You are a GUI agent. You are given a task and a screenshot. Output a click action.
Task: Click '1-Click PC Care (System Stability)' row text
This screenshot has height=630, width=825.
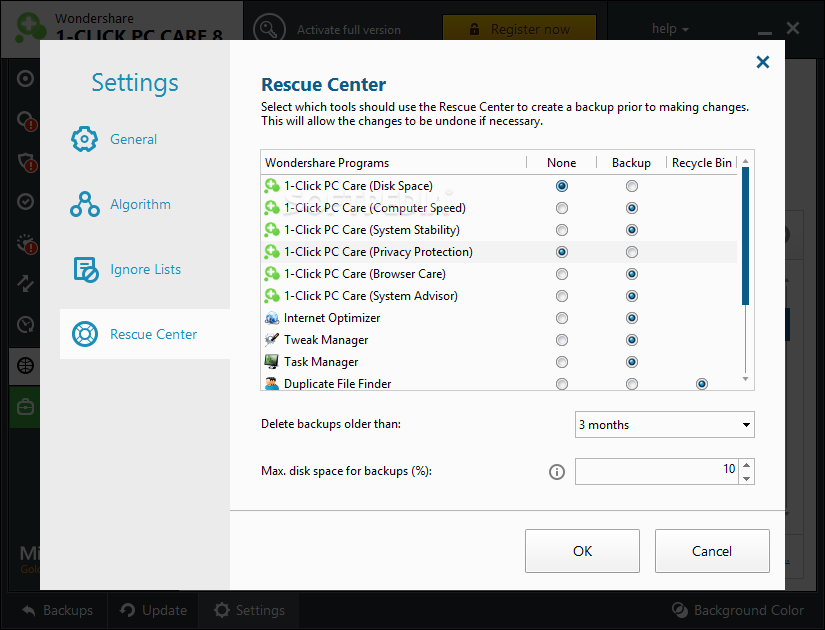coord(371,230)
